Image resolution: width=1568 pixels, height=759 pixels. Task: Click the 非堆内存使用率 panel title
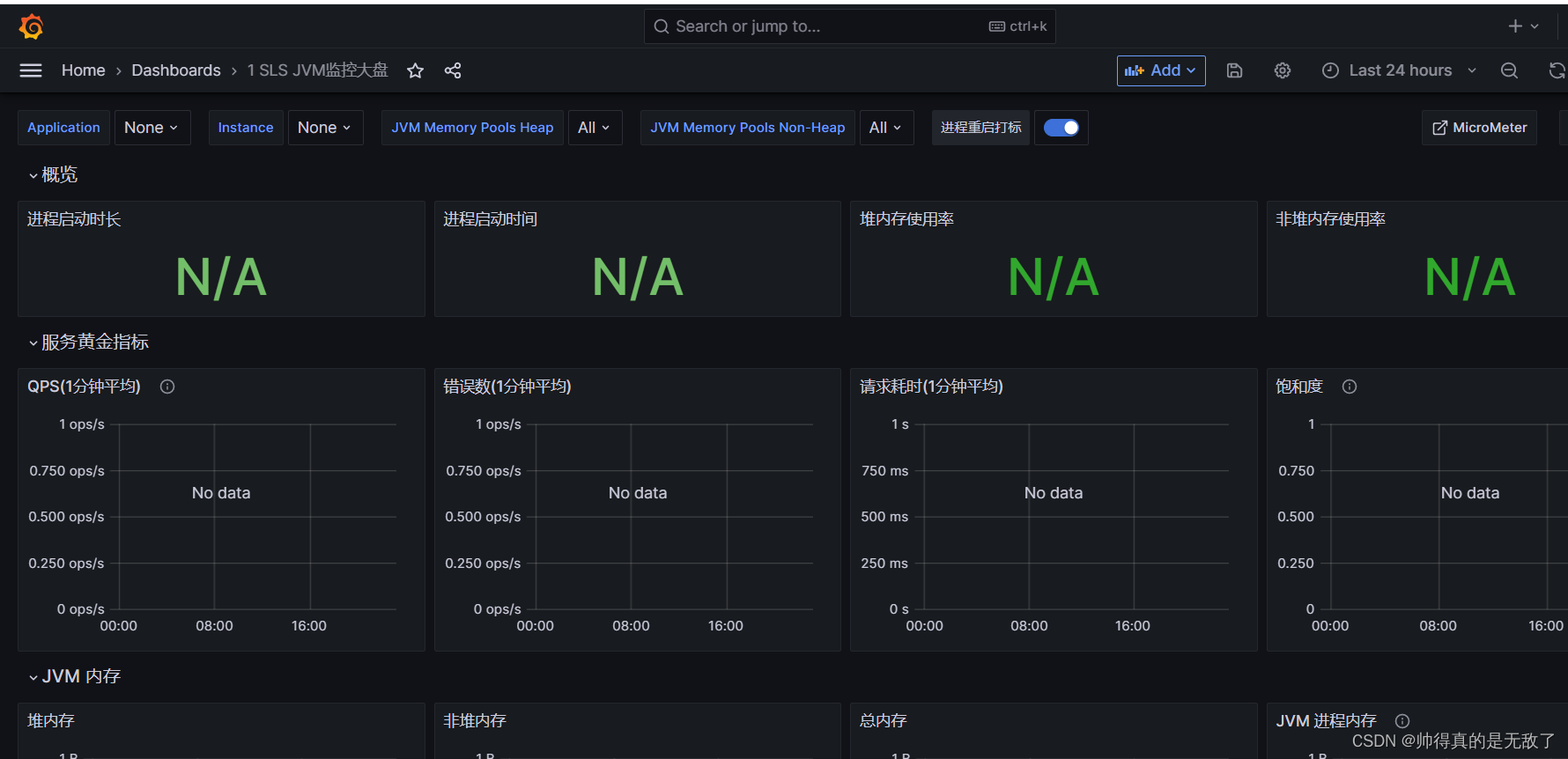(x=1330, y=219)
